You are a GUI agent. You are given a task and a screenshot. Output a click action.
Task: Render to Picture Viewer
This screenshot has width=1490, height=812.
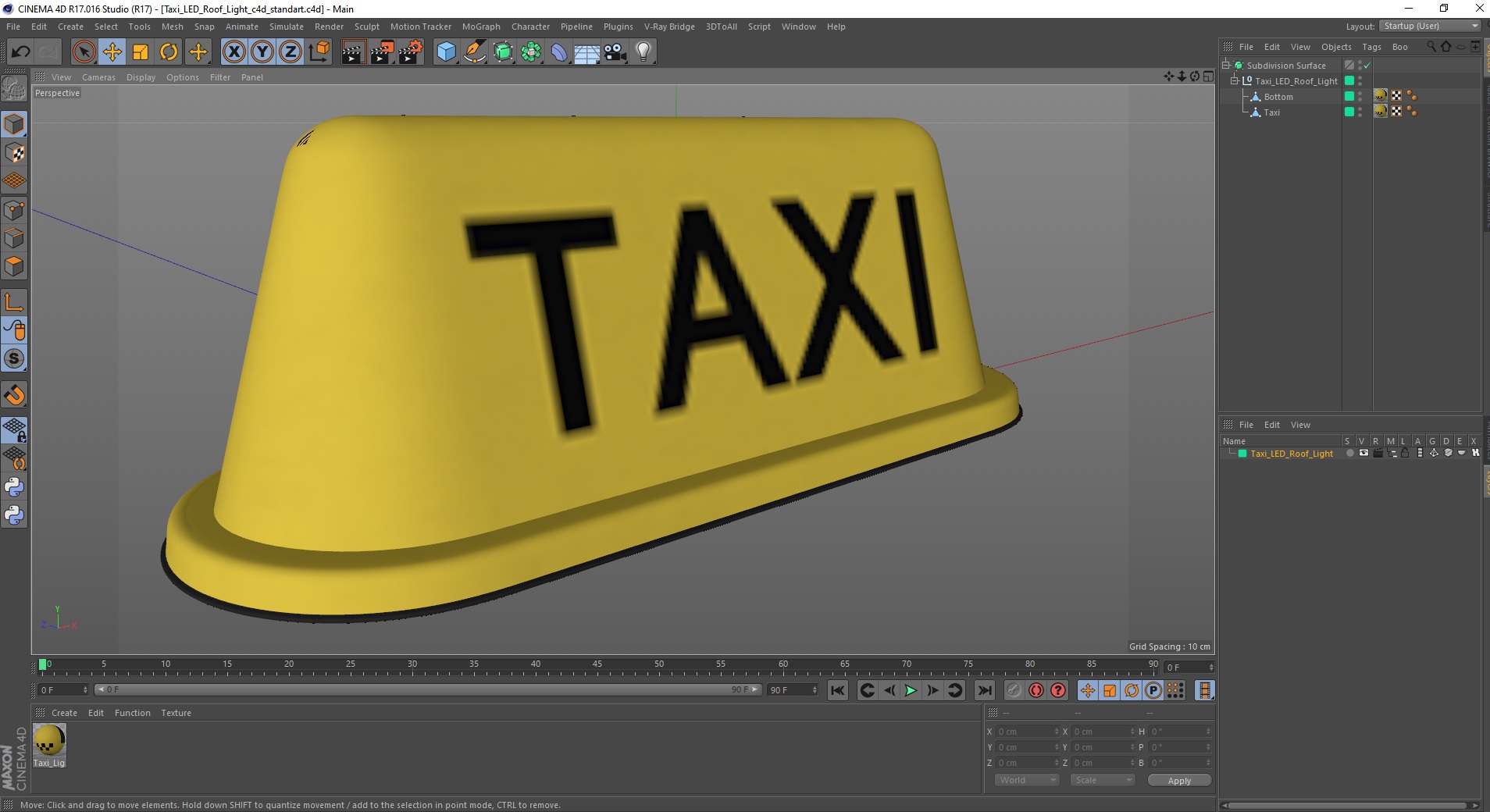pos(382,52)
